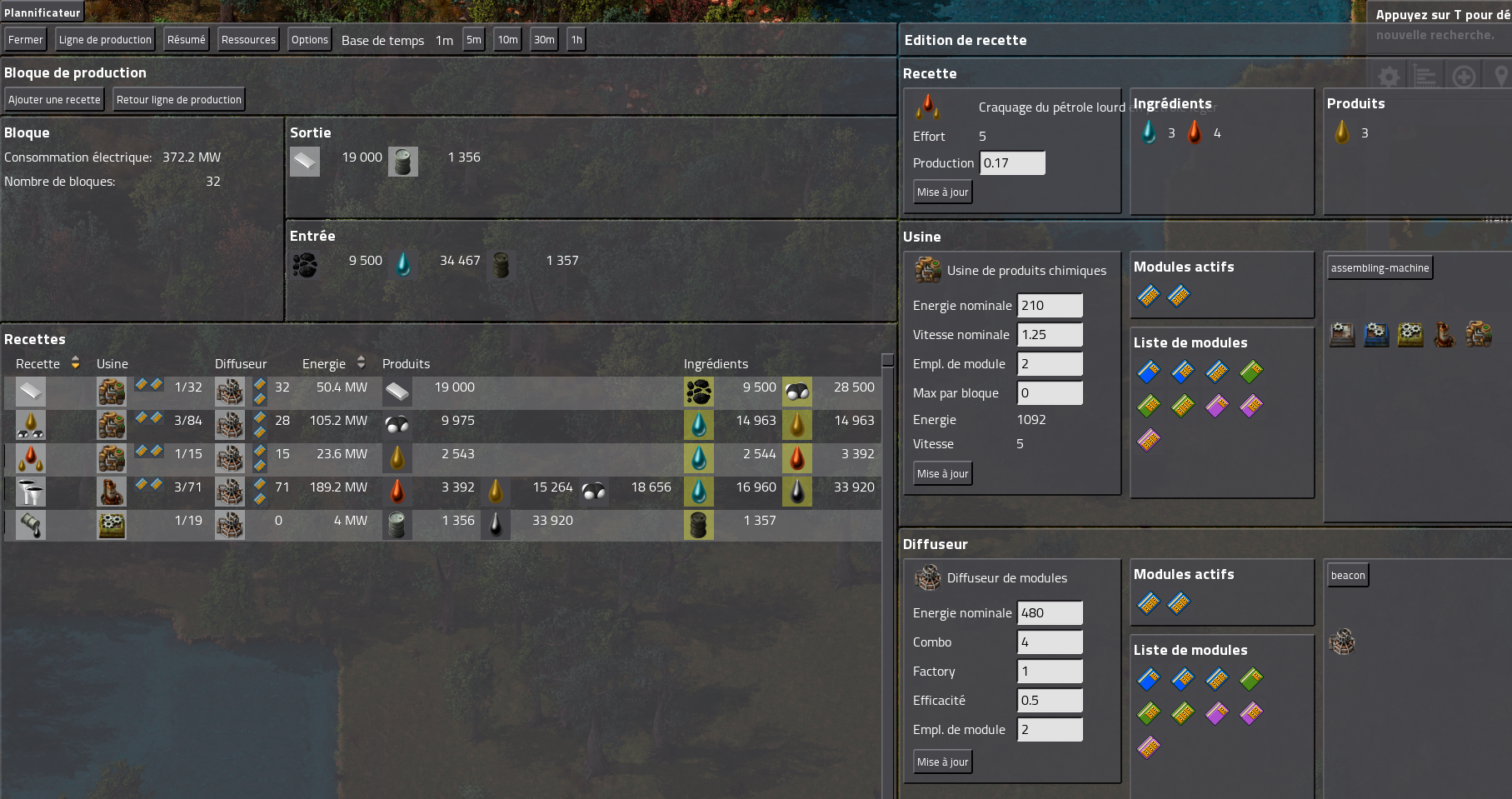Click the empty barrel icon beside 1 357 in Entrée

coord(502,265)
